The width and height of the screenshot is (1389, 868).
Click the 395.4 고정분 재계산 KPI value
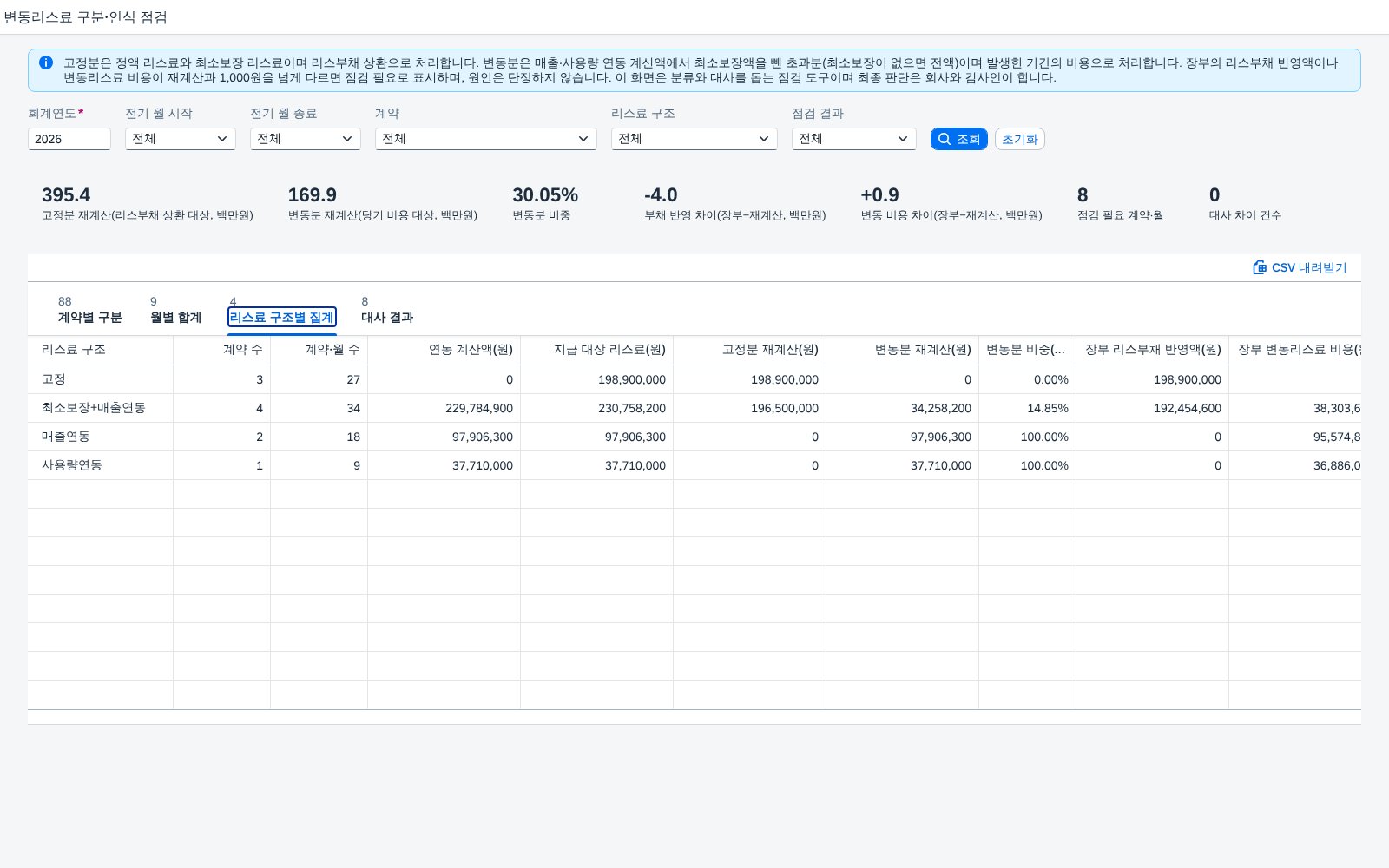point(66,195)
